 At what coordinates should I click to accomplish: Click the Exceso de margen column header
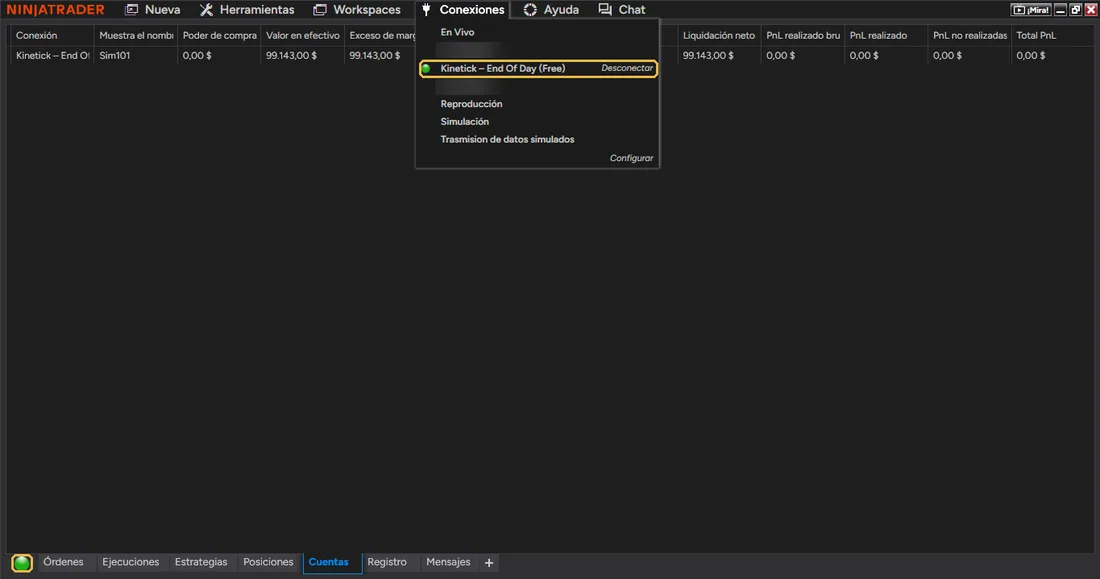tap(382, 35)
